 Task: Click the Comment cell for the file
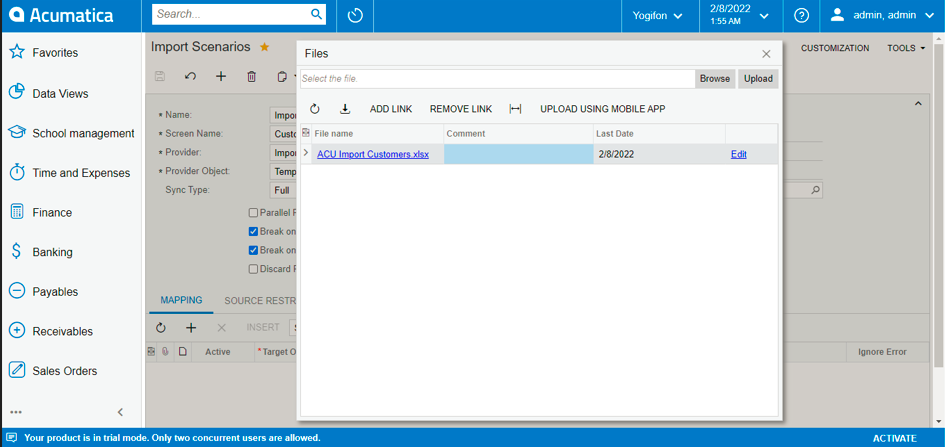point(519,154)
